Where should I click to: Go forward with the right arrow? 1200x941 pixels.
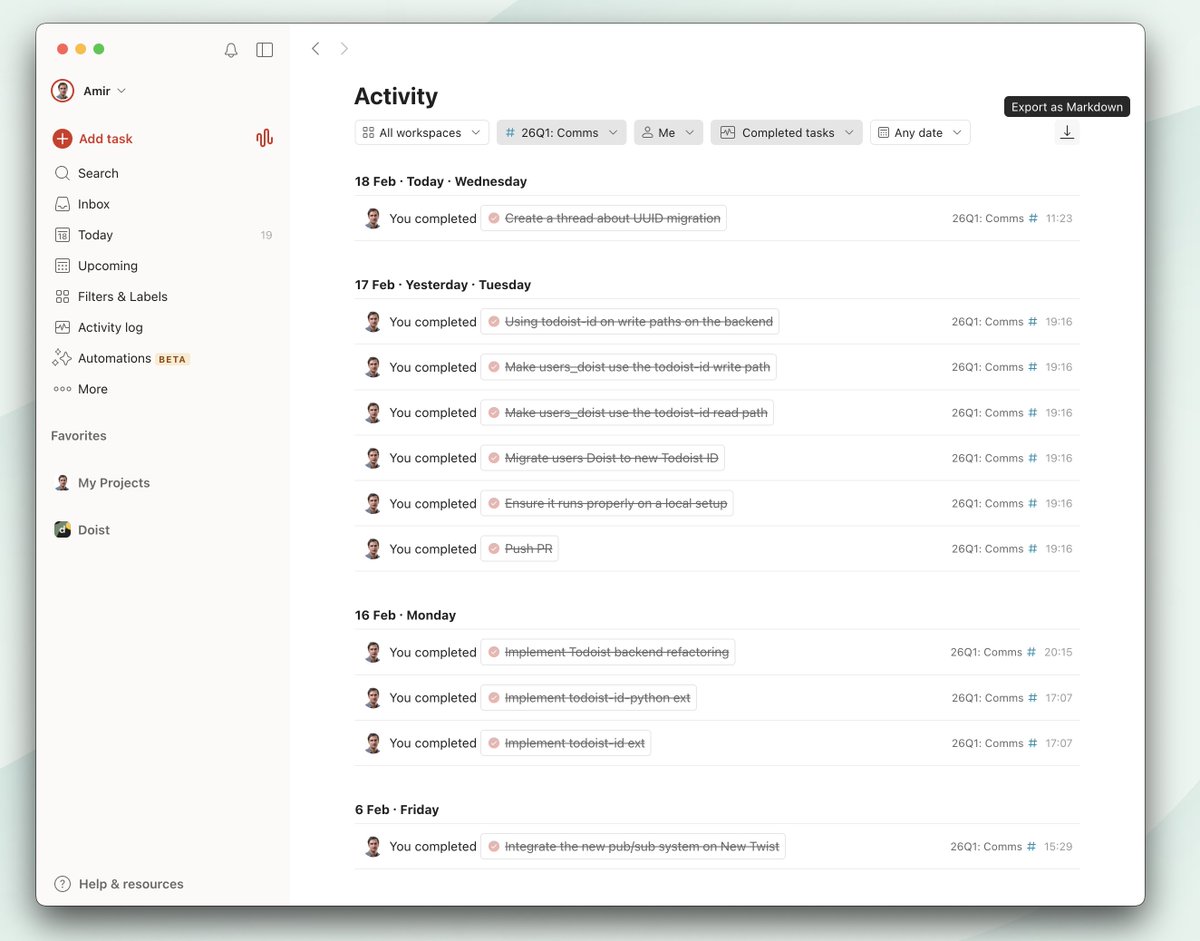pyautogui.click(x=345, y=49)
